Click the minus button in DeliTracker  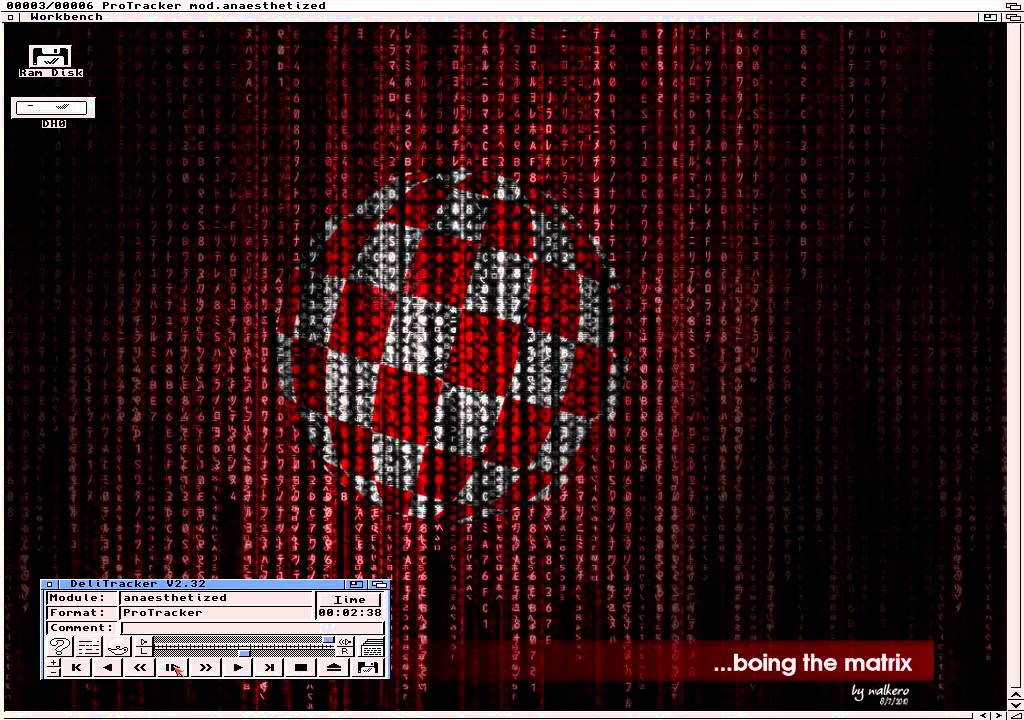tap(54, 672)
